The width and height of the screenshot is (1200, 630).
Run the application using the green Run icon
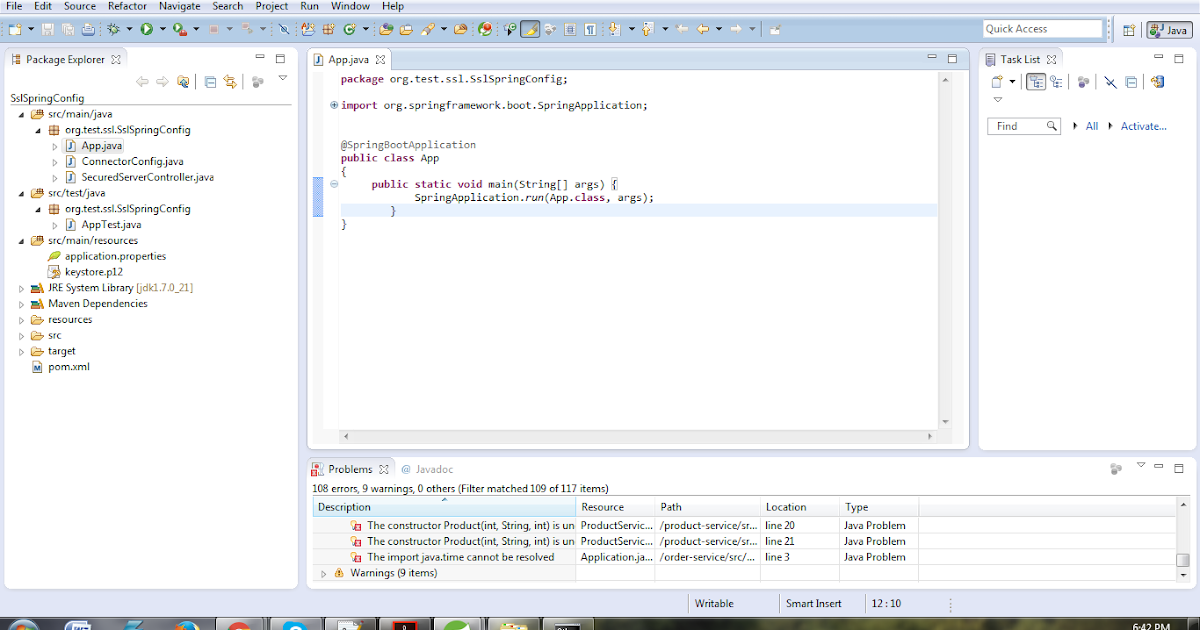[146, 29]
